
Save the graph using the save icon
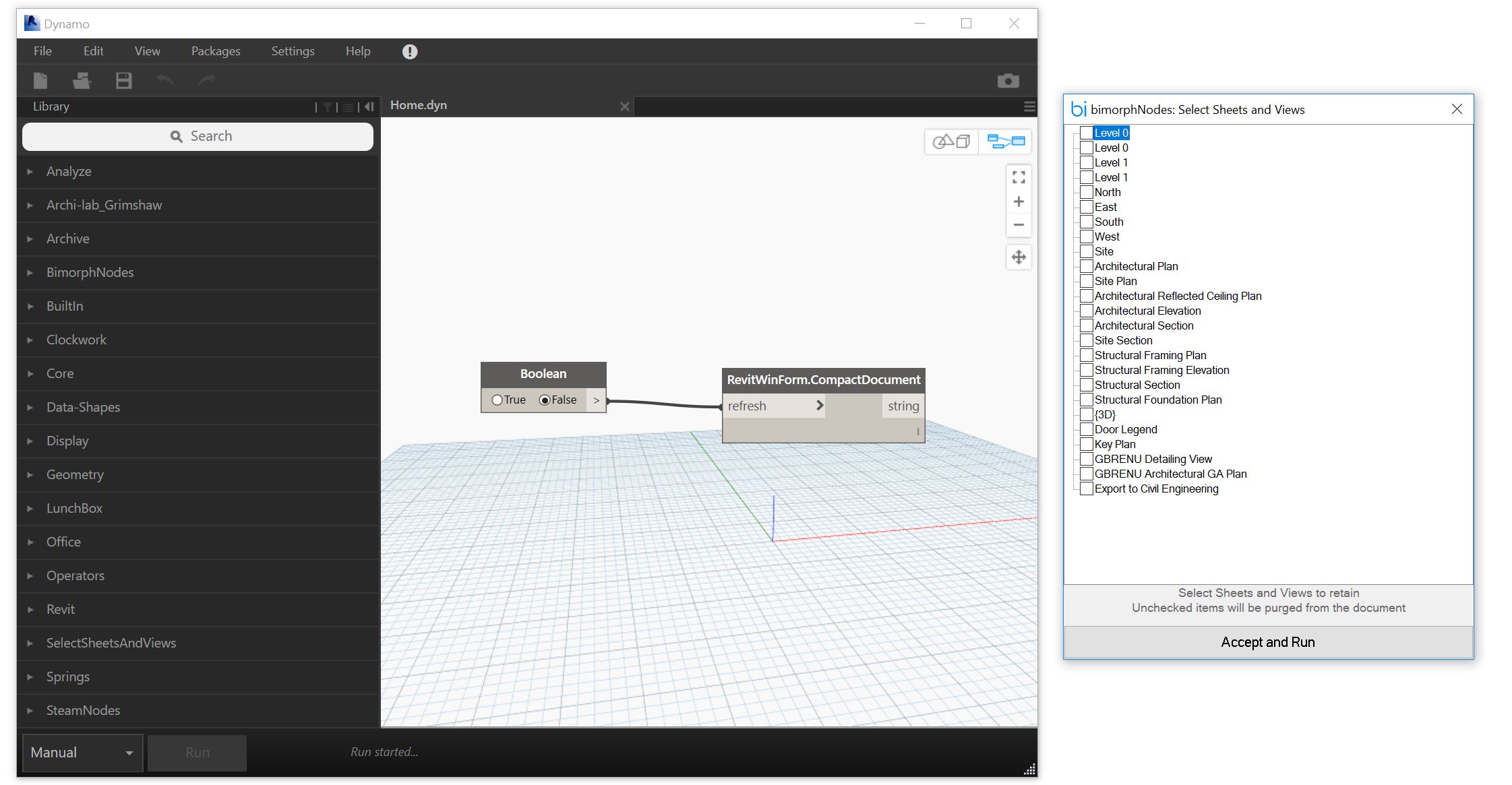tap(123, 80)
